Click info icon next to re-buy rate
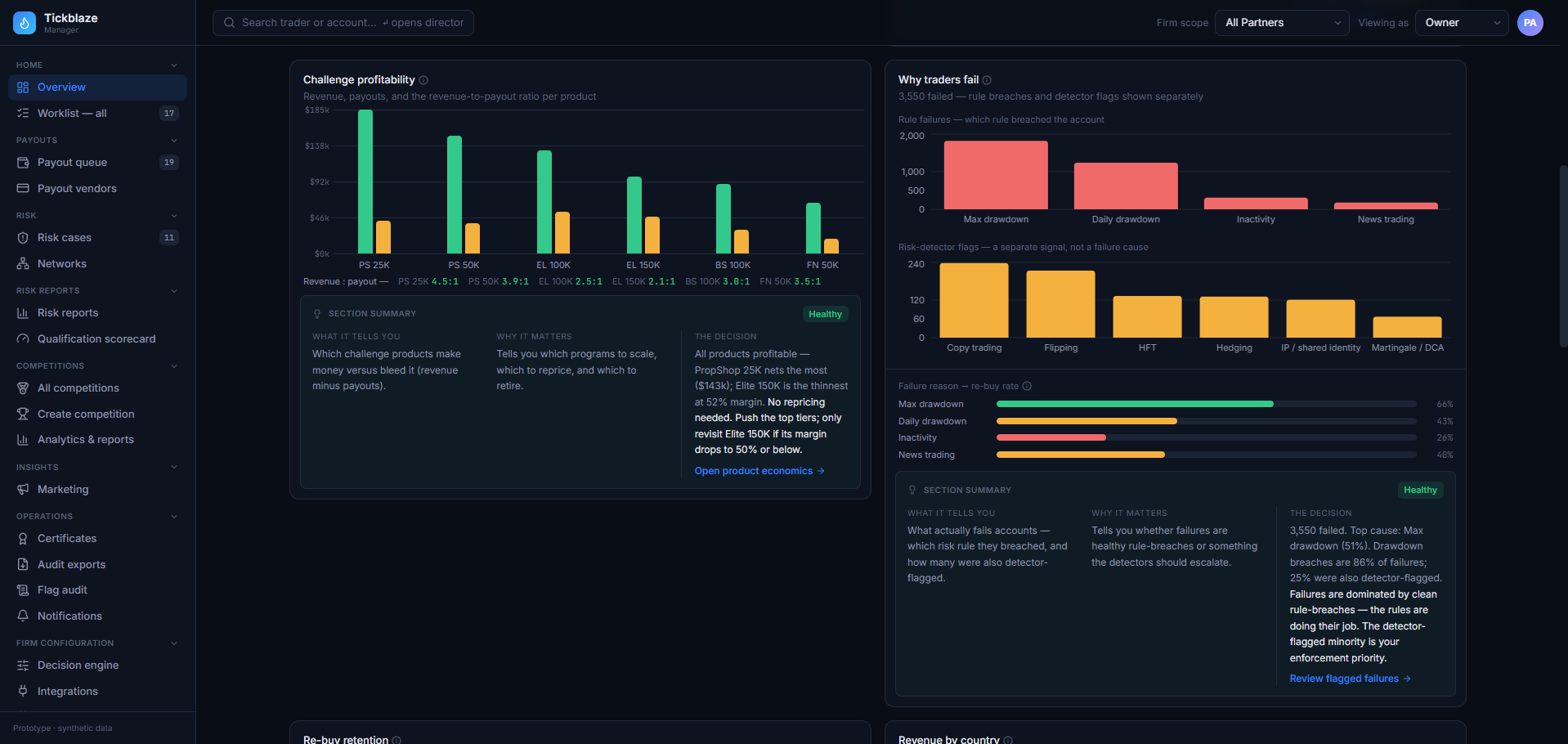Screen dimensions: 1568x744 [1027, 386]
